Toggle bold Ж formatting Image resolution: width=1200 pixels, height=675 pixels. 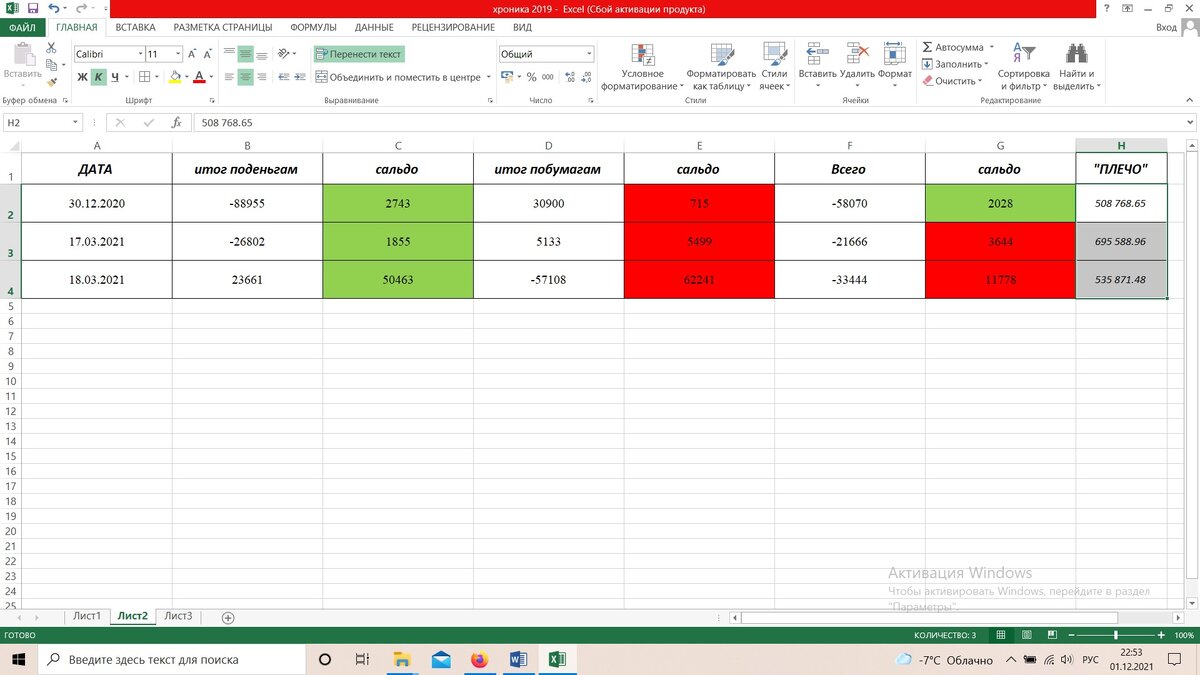(x=83, y=77)
